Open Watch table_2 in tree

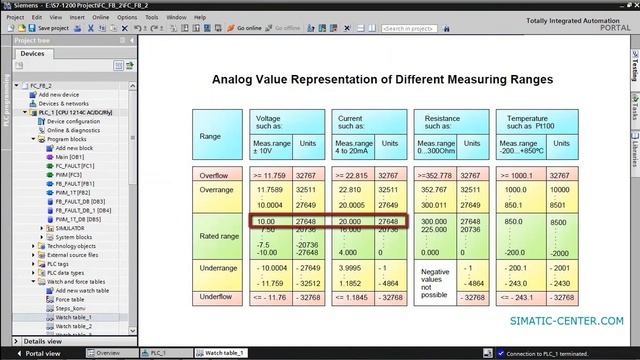pos(73,326)
